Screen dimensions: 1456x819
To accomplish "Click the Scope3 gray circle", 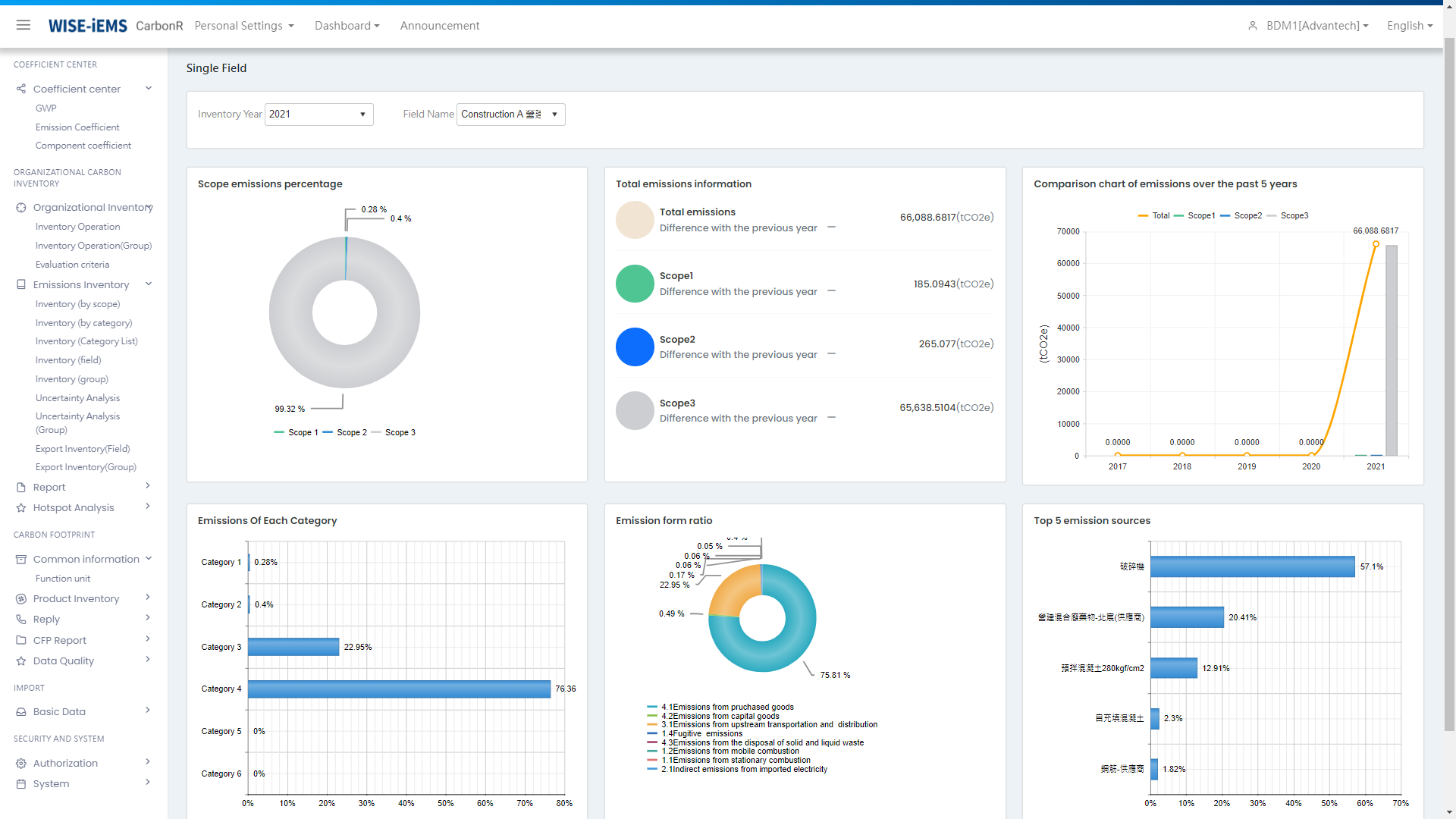I will tap(635, 410).
